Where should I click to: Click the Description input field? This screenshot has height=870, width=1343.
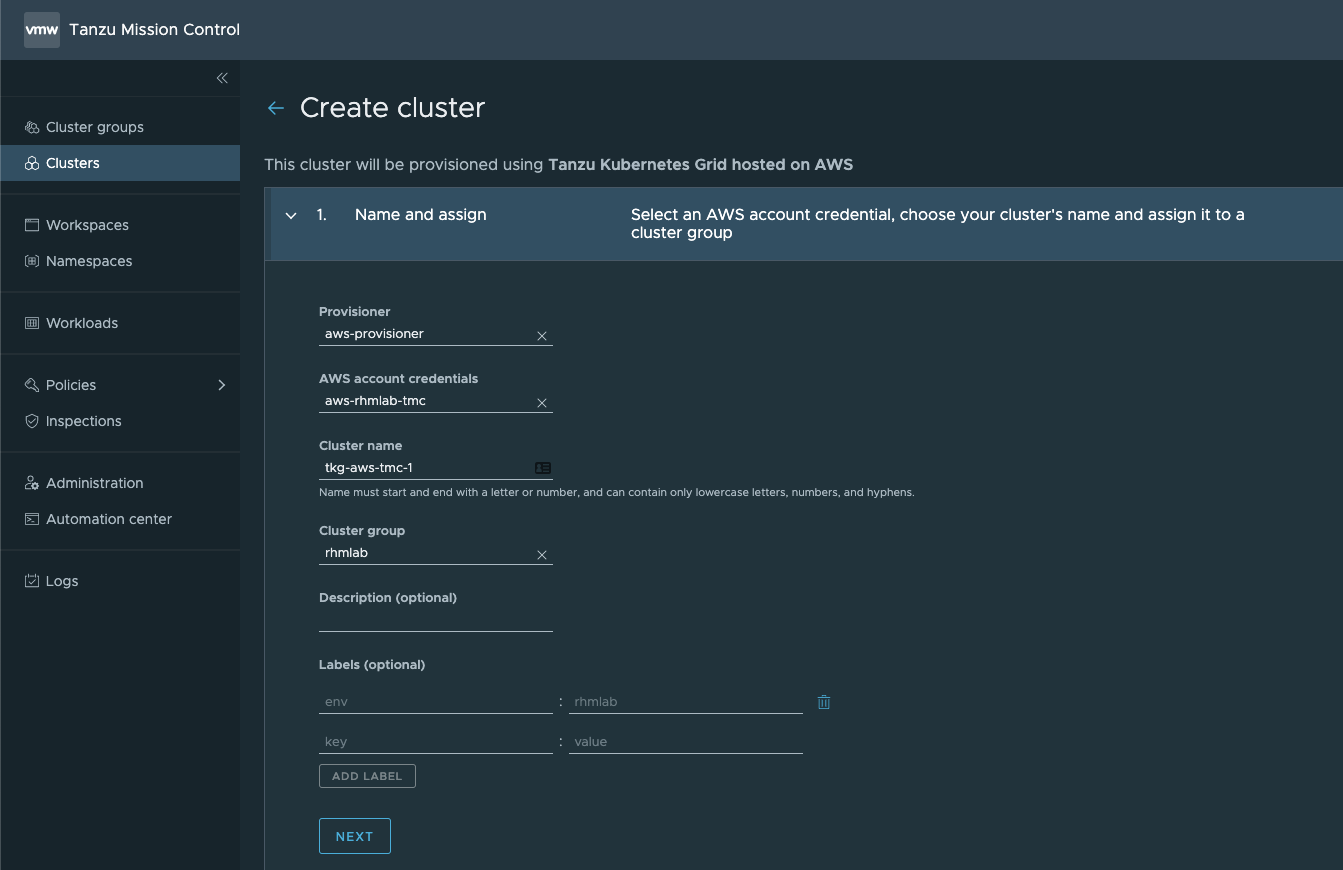[436, 620]
